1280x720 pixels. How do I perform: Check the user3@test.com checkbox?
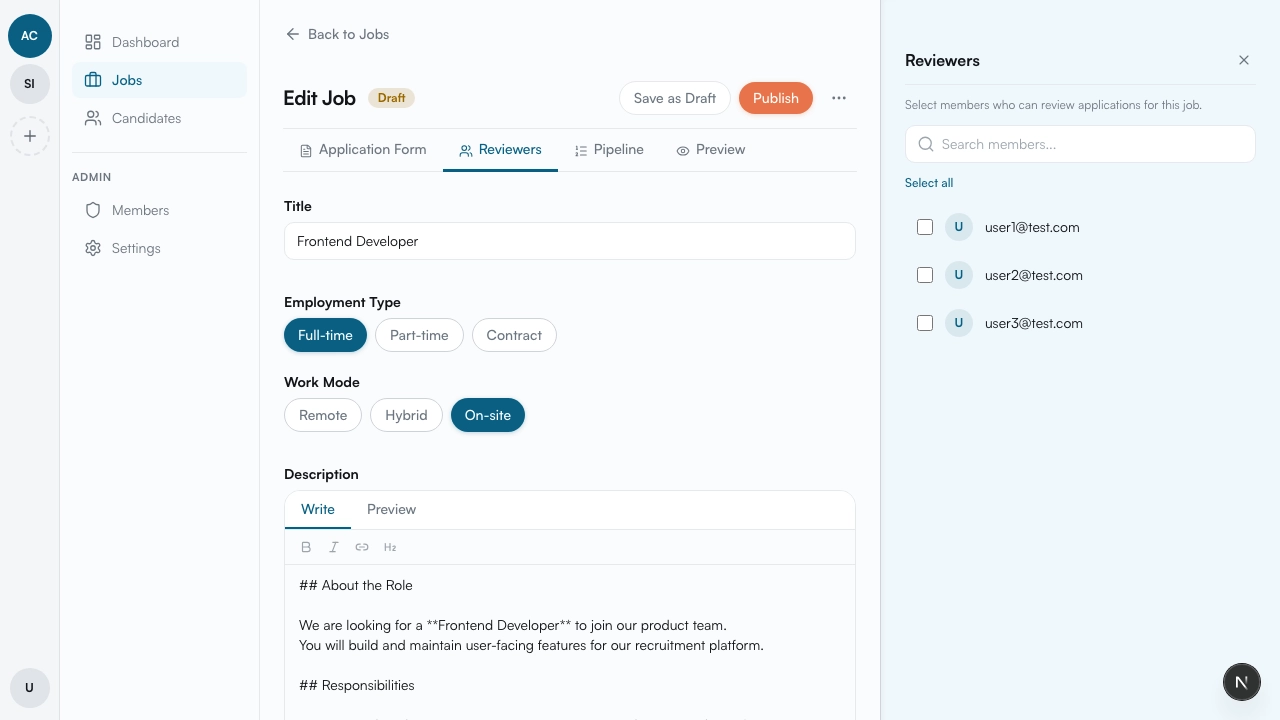(925, 323)
